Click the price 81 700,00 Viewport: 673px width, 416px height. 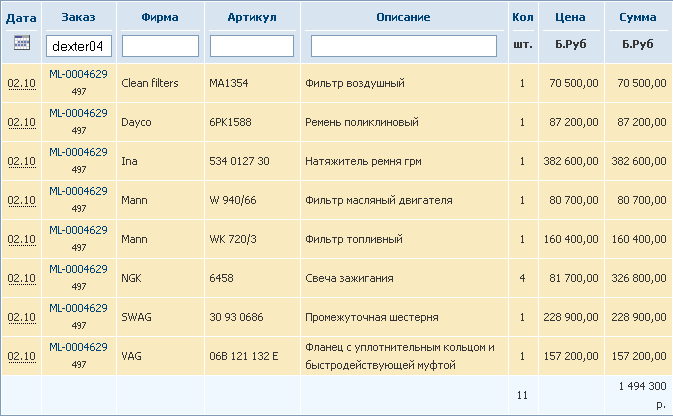click(573, 278)
